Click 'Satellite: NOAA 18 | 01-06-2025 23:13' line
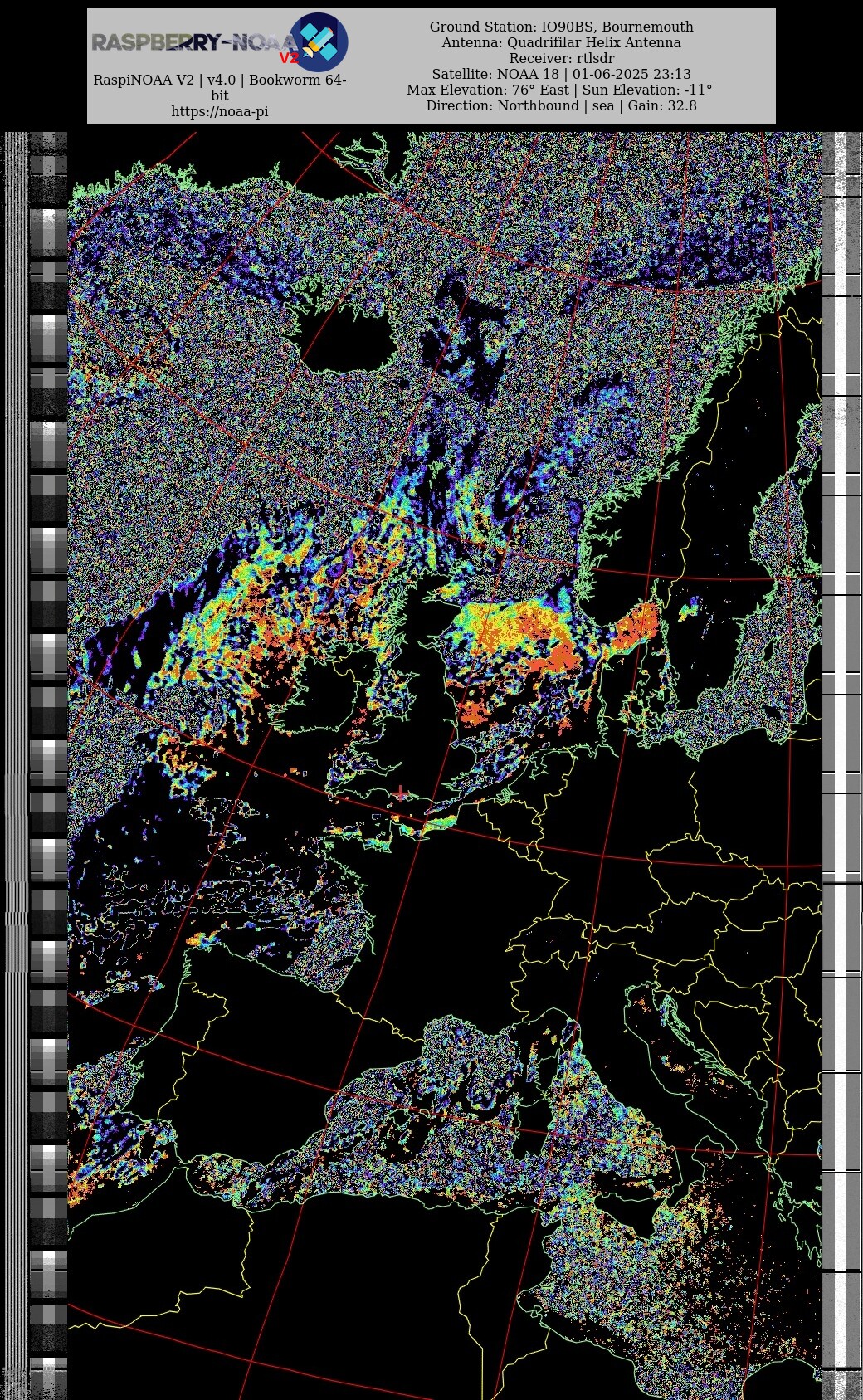The image size is (863, 1400). pyautogui.click(x=561, y=74)
